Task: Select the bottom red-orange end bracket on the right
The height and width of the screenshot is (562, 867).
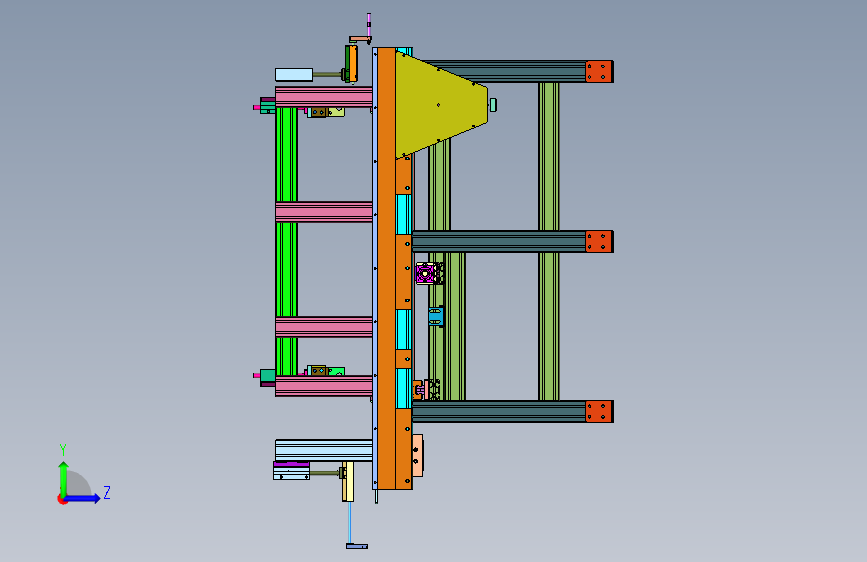Action: click(599, 412)
